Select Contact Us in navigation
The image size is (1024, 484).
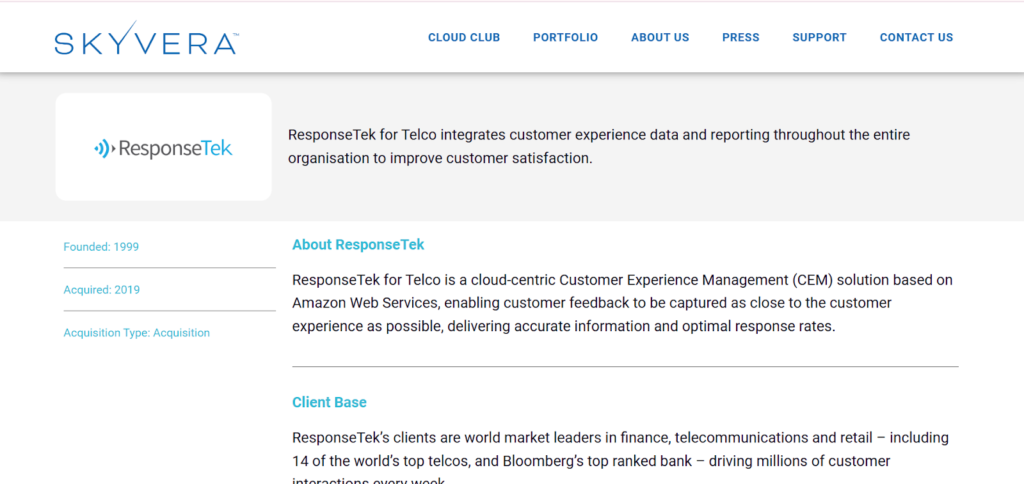point(916,37)
